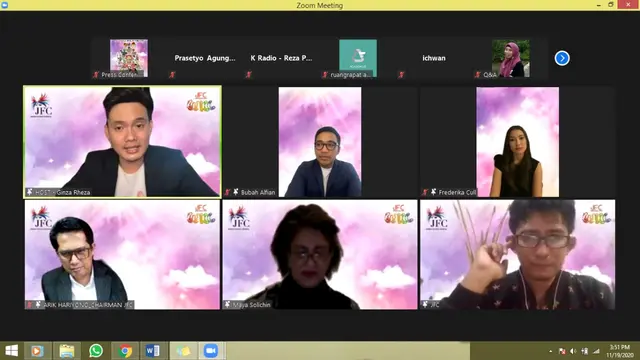640x360 pixels.
Task: Open WhatsApp from the taskbar
Action: 96,351
